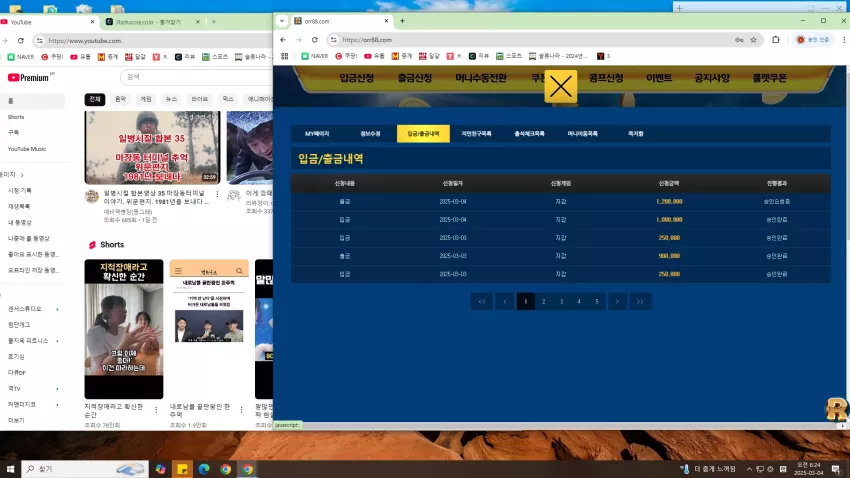This screenshot has height=478, width=850.
Task: Jump to last page of transaction list
Action: (x=640, y=301)
